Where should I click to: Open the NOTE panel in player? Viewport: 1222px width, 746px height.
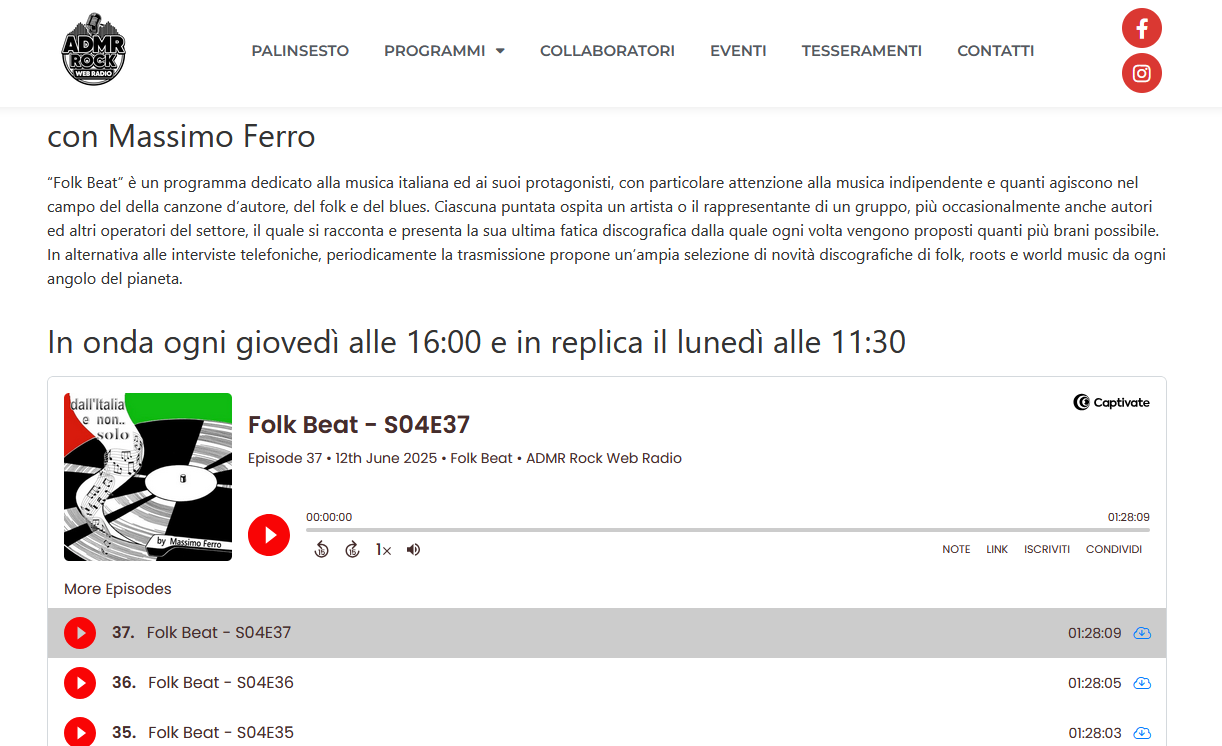coord(956,549)
